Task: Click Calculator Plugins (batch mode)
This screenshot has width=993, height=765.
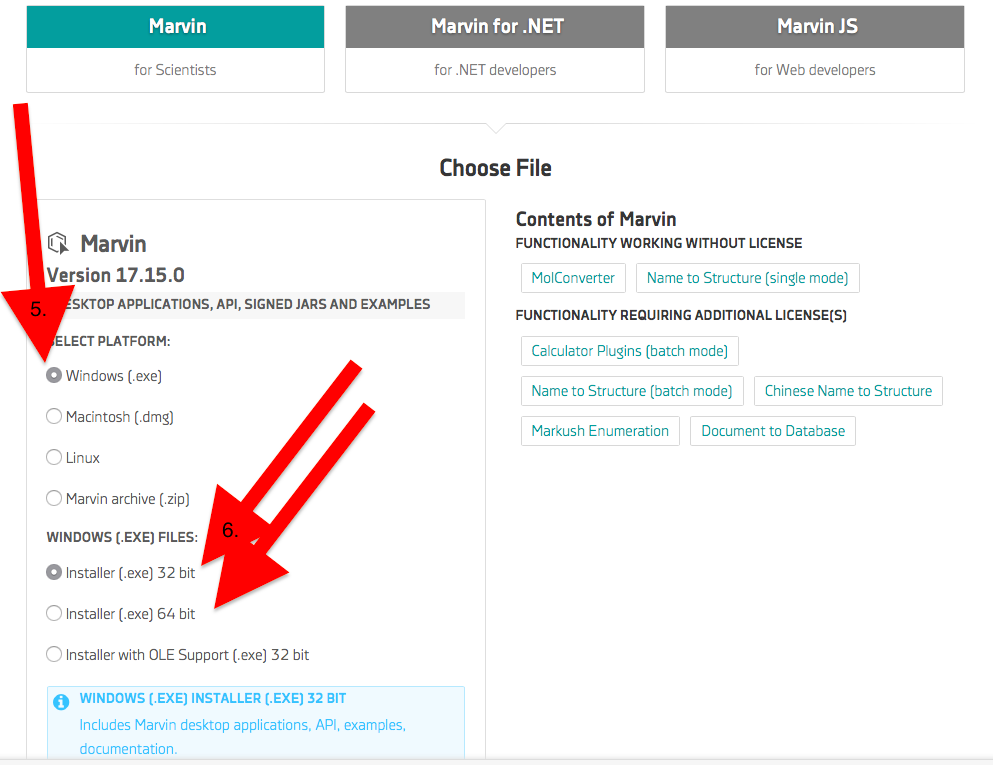Action: (629, 351)
